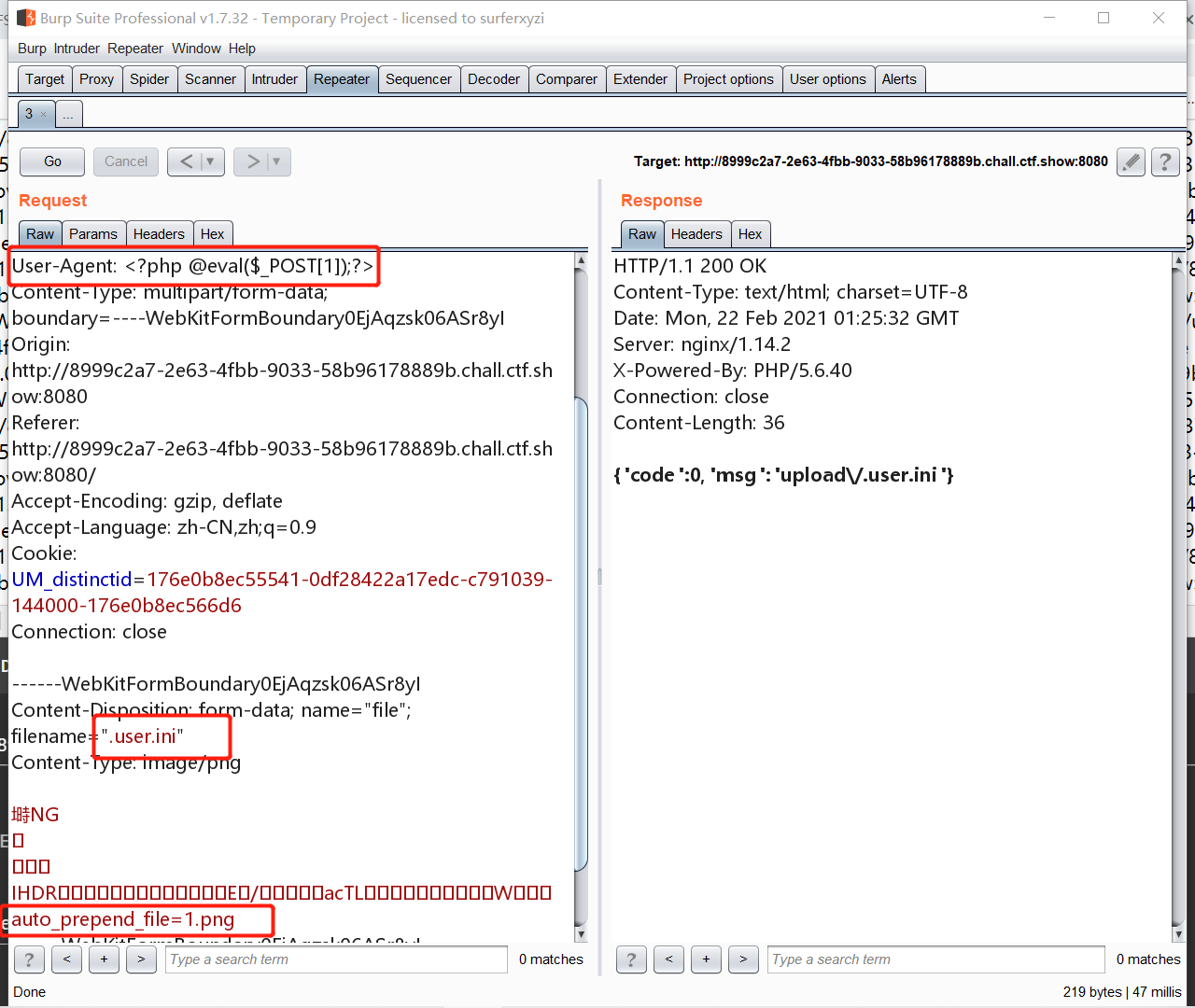1195x1008 pixels.
Task: Show response Hex view
Action: click(x=751, y=234)
